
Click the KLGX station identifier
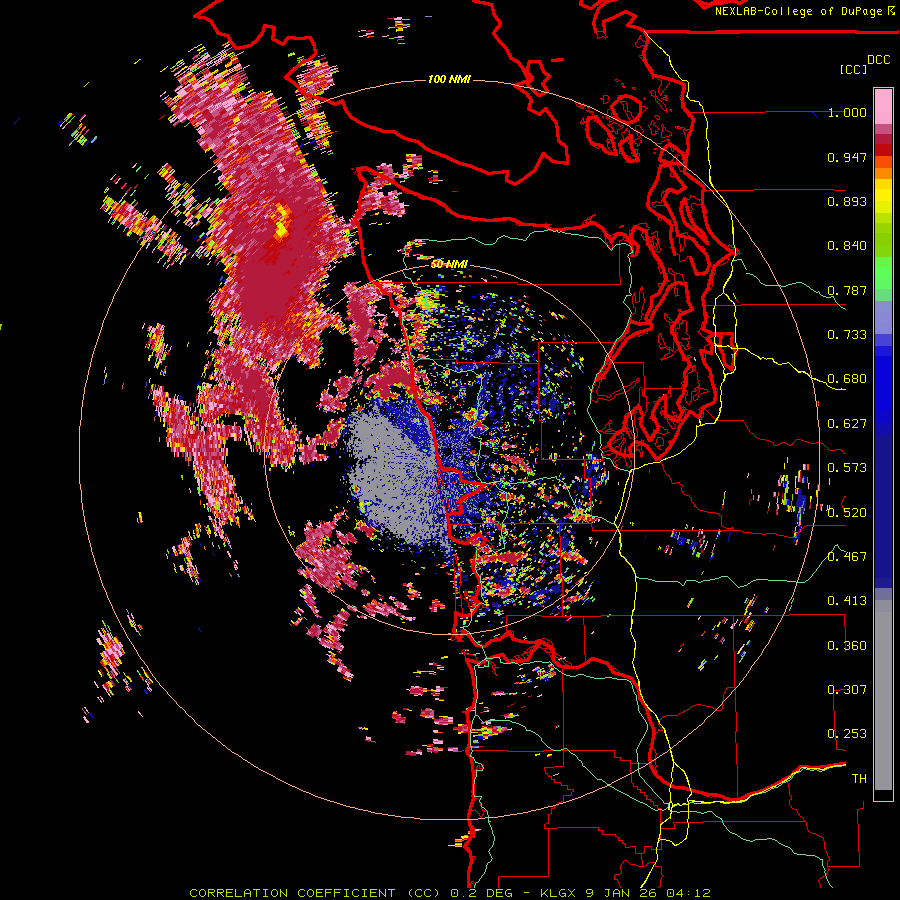click(x=559, y=893)
